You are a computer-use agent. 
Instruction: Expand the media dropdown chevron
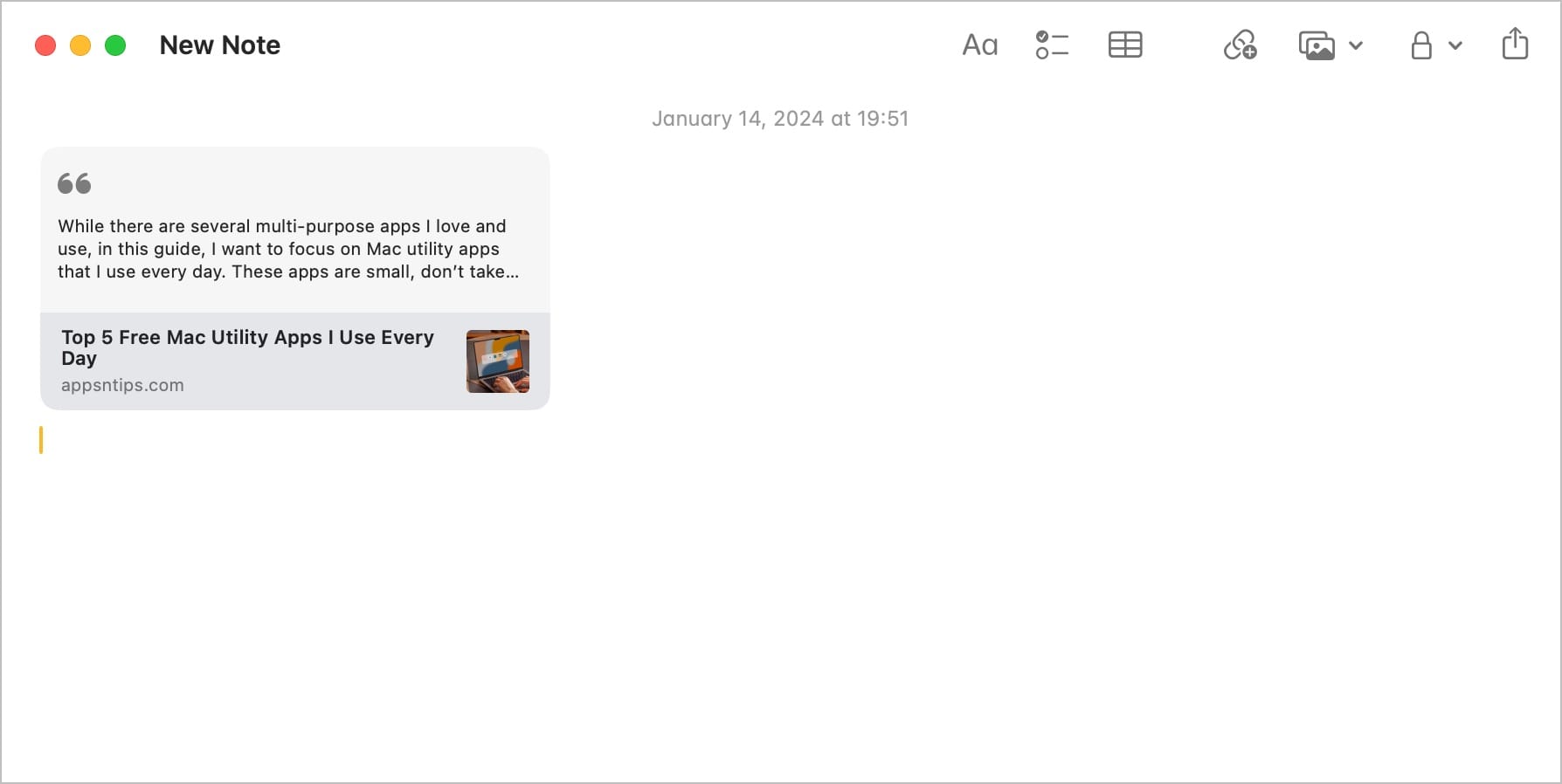[1356, 45]
